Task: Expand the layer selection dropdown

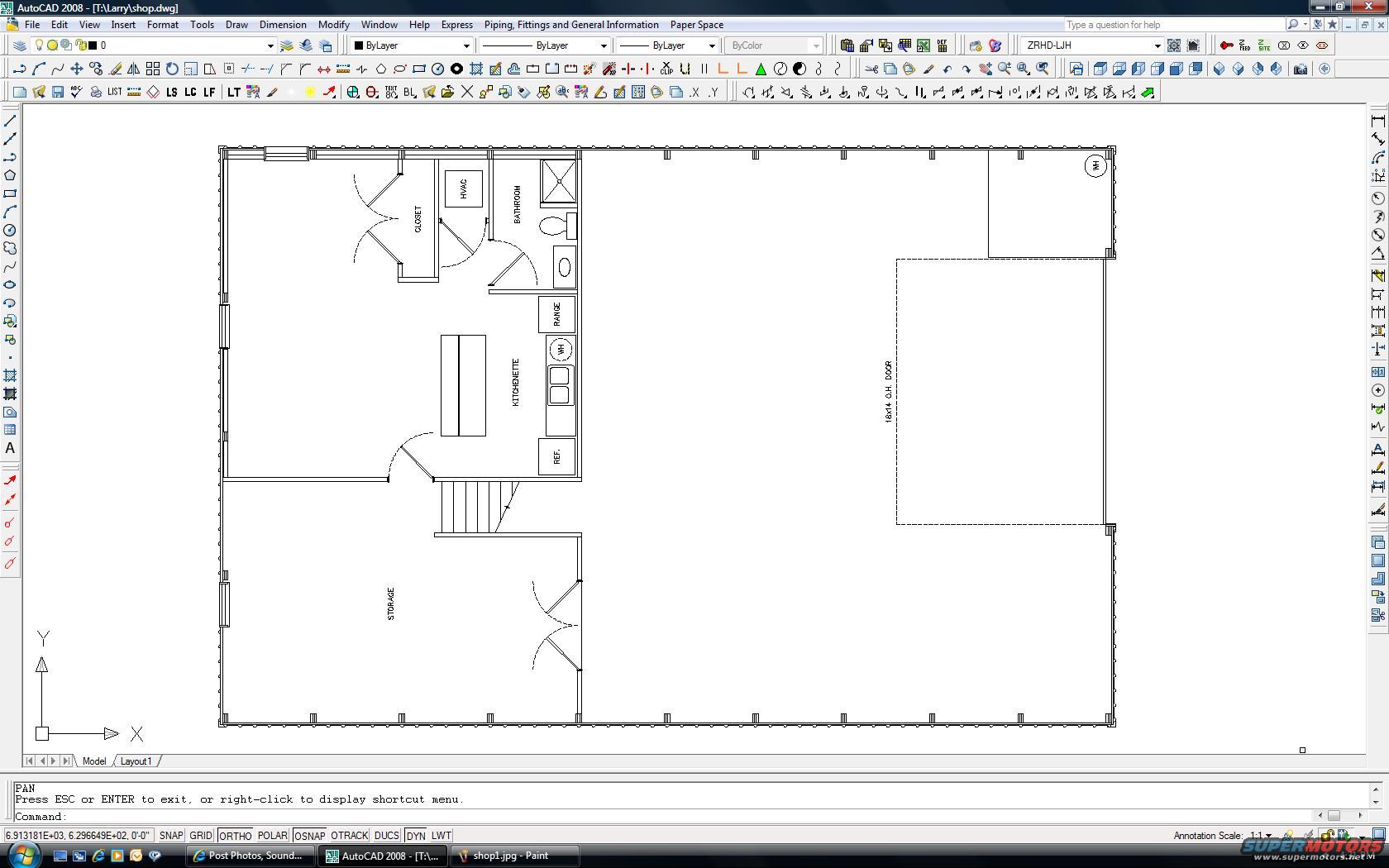Action: (270, 45)
